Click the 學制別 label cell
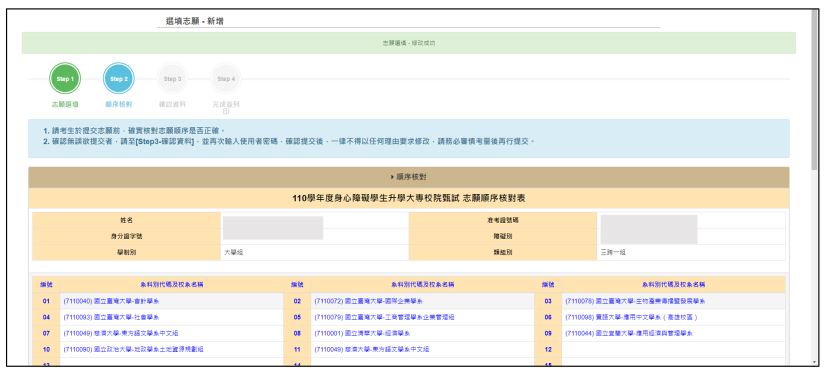 [126, 252]
